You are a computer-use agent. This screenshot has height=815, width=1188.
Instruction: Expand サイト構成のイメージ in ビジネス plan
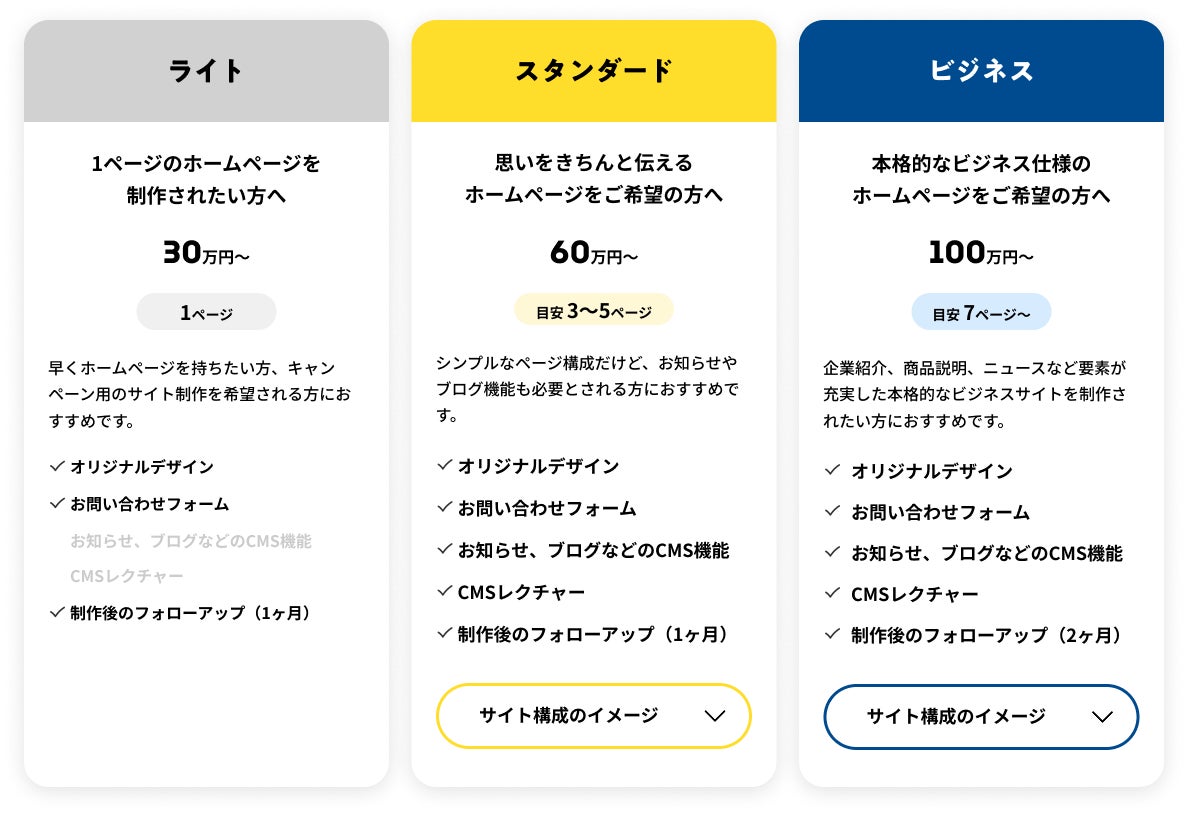(x=981, y=717)
